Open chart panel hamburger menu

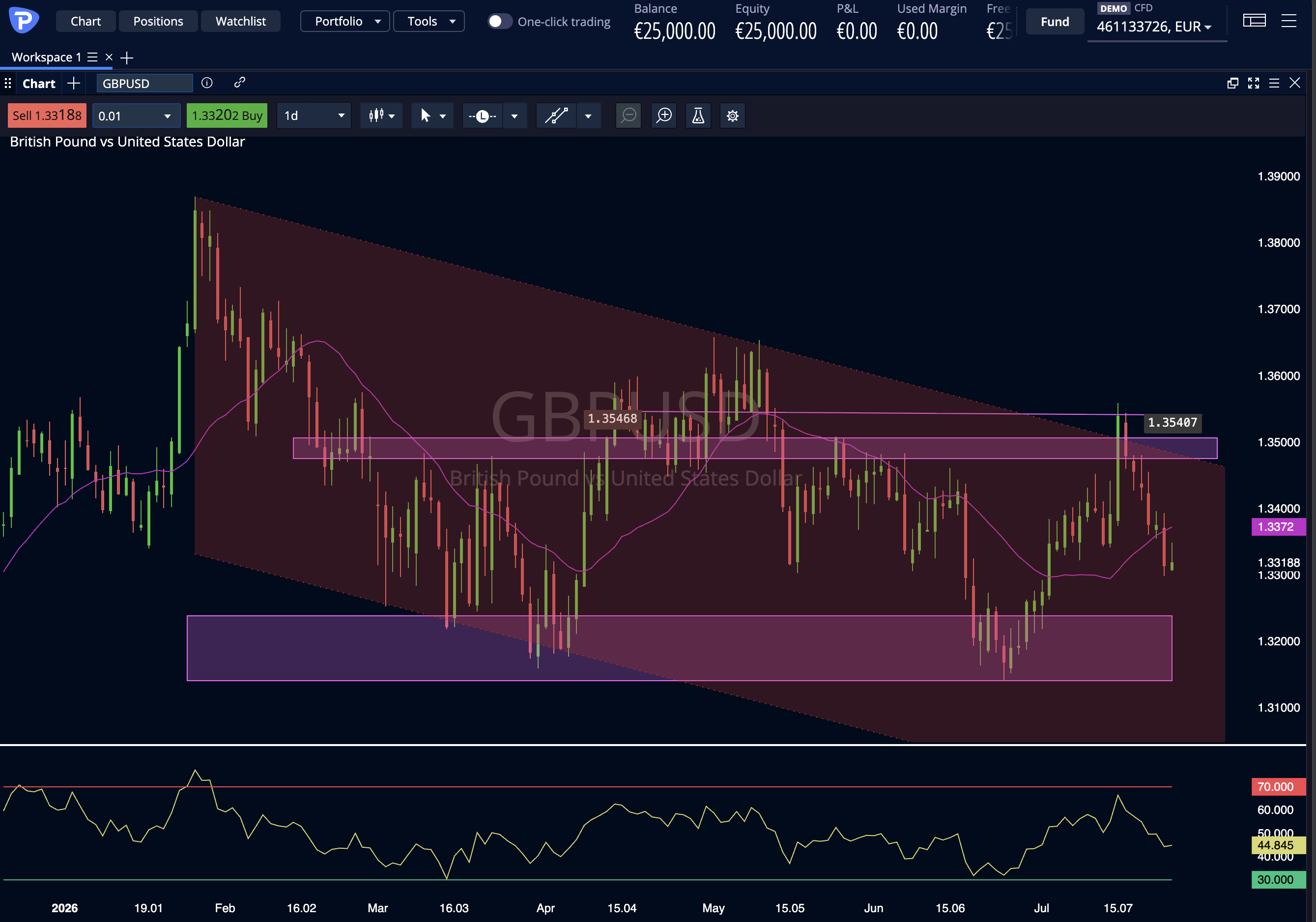(x=1274, y=83)
